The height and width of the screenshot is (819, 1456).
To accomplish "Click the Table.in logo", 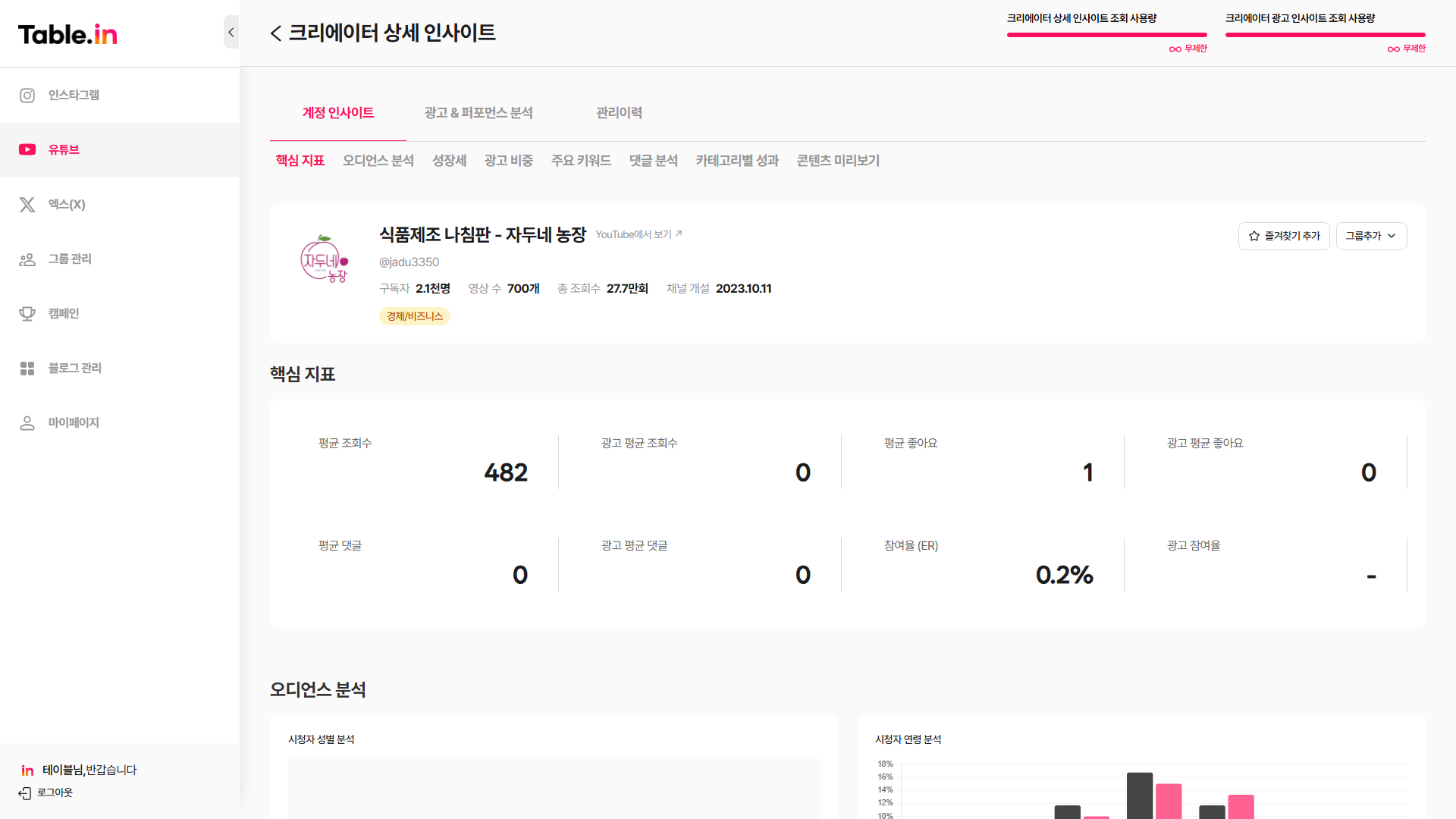I will [67, 34].
